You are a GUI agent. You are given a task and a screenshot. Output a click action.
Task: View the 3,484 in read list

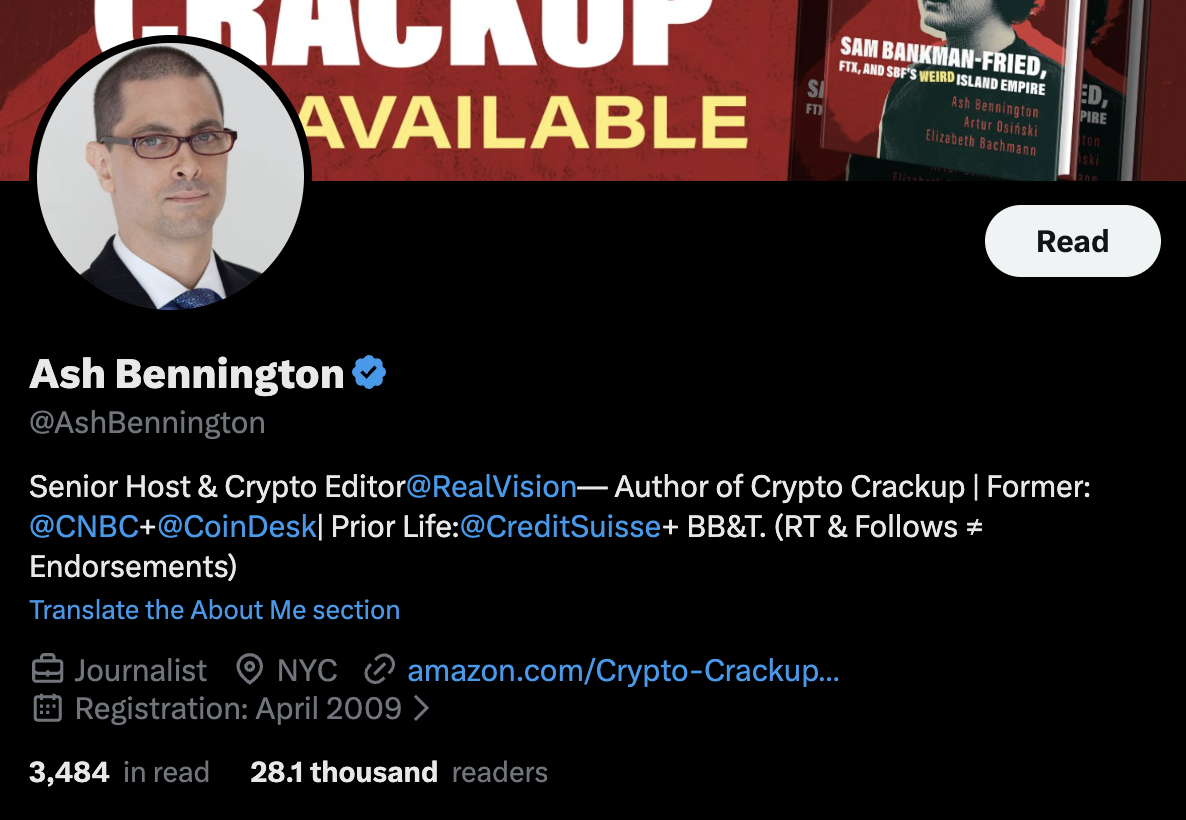click(120, 772)
